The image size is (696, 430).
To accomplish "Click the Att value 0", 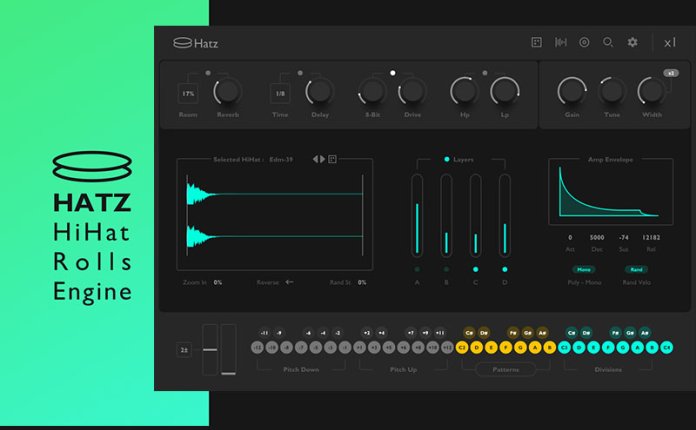I will tap(570, 237).
